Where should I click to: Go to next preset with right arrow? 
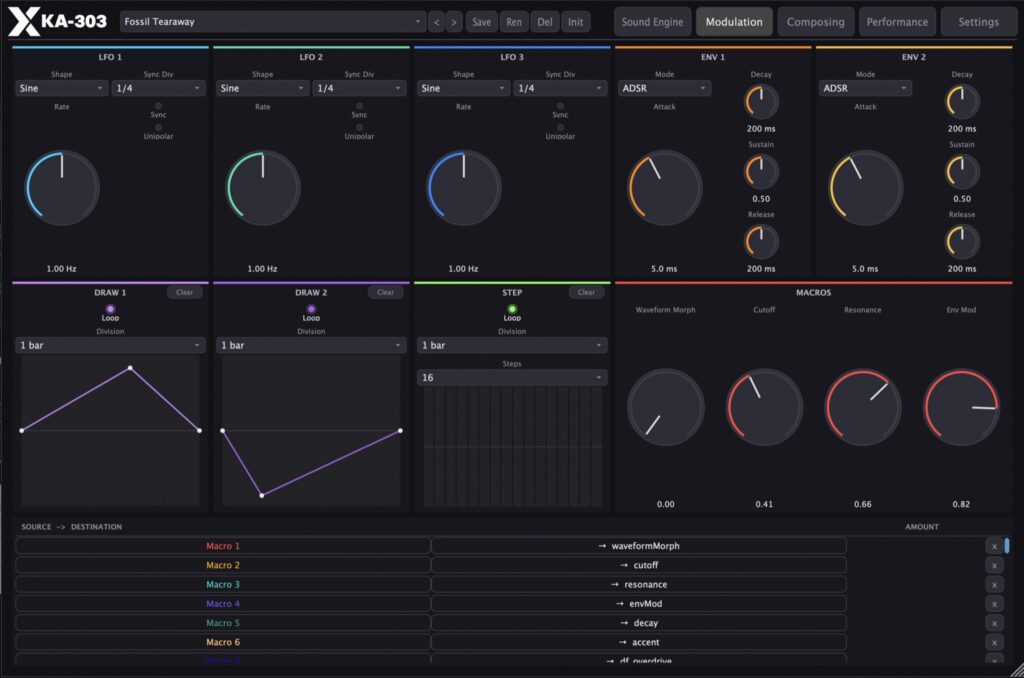[454, 22]
